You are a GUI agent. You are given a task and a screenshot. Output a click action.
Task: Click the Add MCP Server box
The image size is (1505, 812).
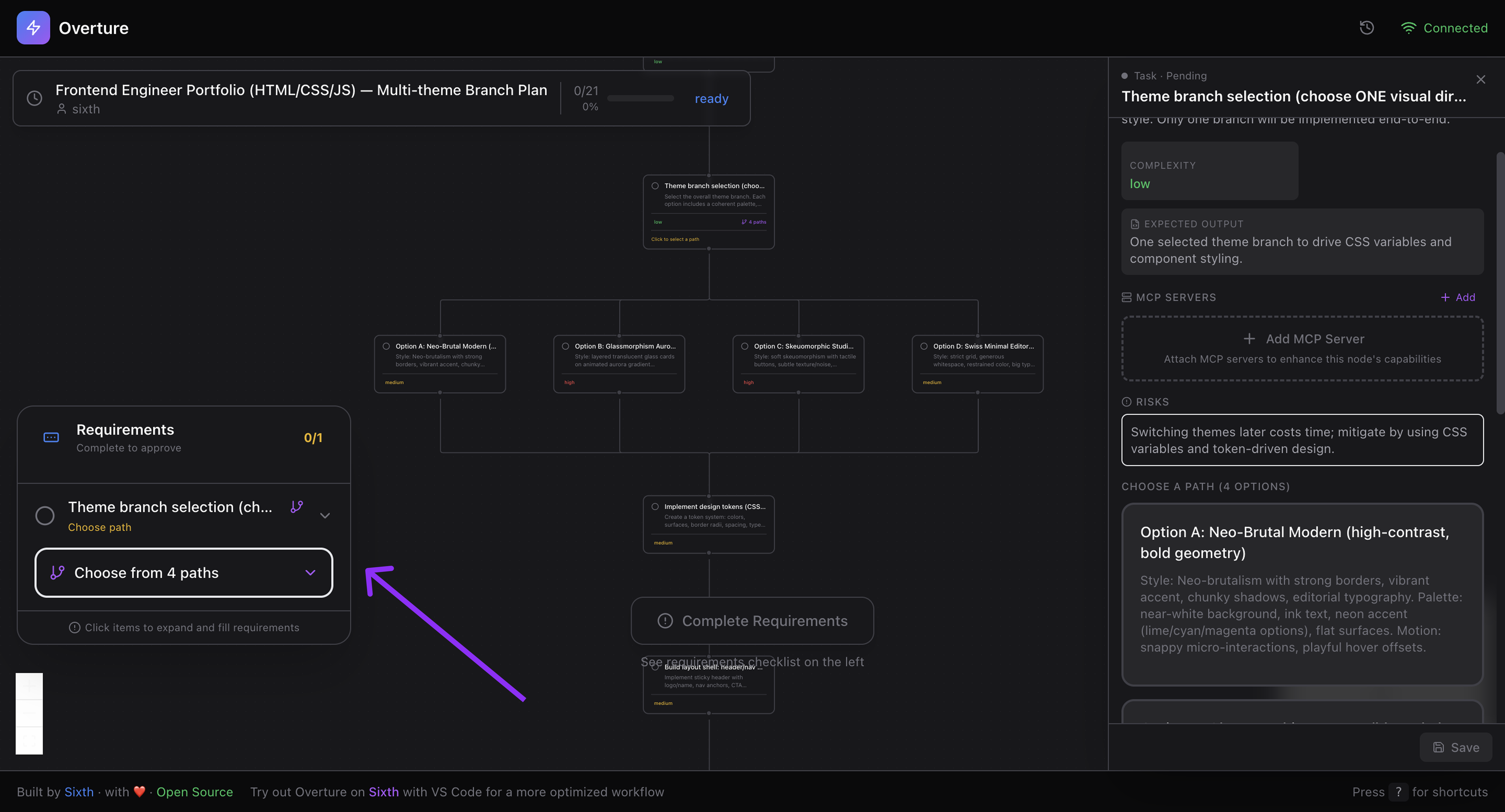1302,349
